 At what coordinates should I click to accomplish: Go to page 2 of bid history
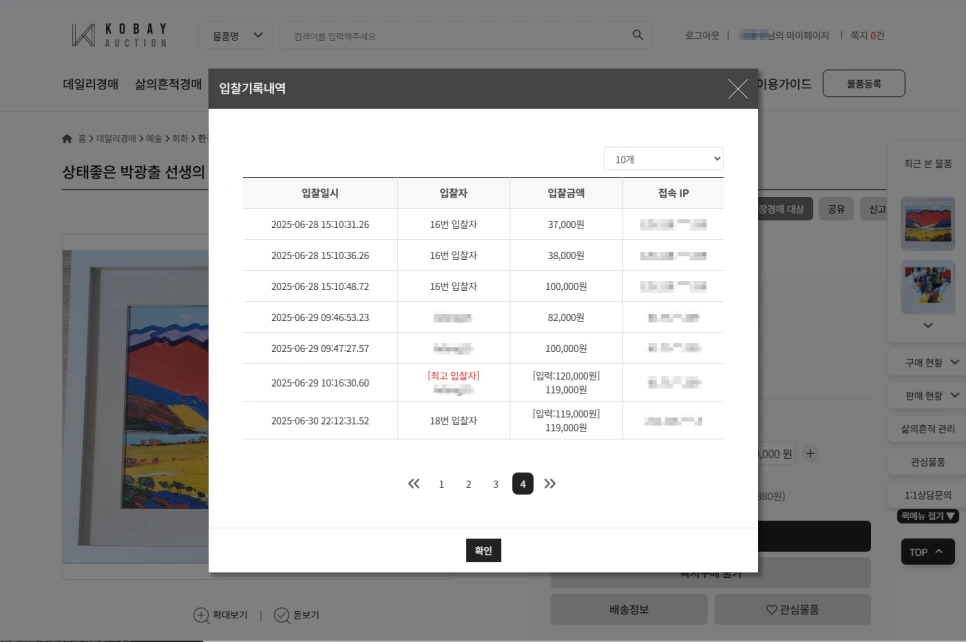tap(468, 484)
